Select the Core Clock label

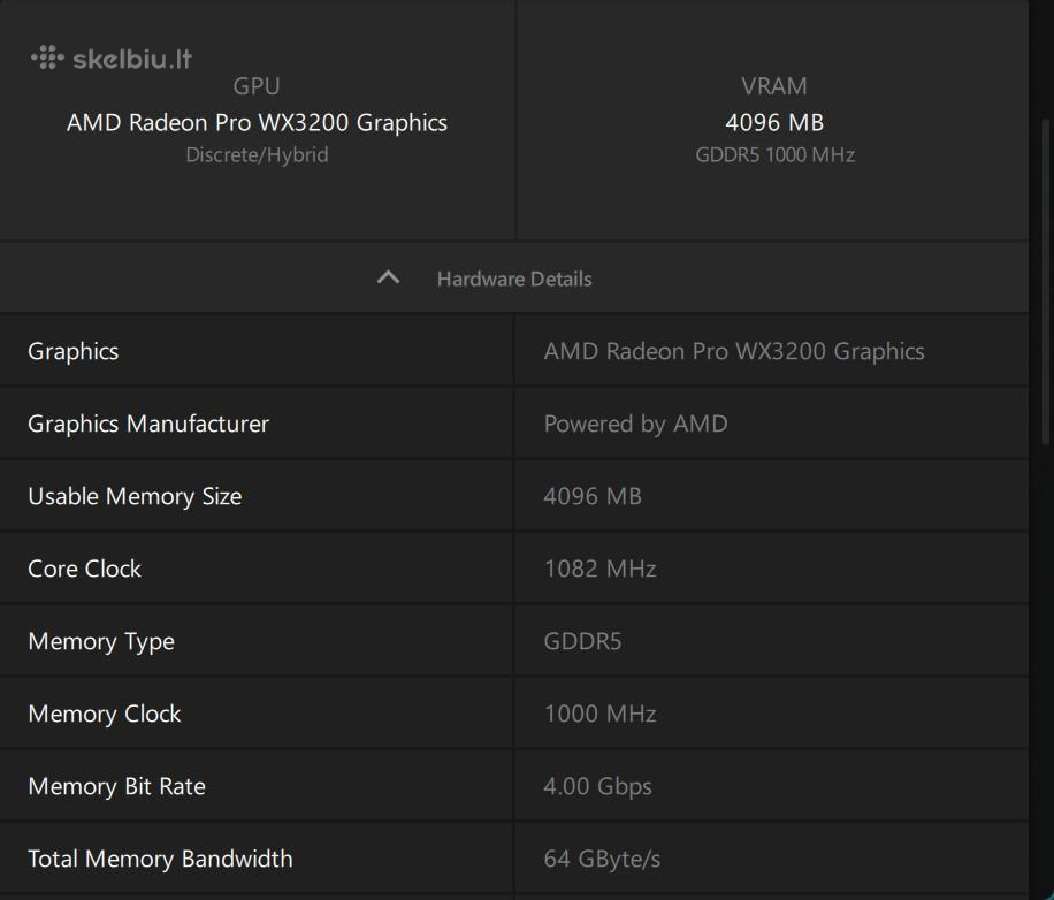point(85,569)
